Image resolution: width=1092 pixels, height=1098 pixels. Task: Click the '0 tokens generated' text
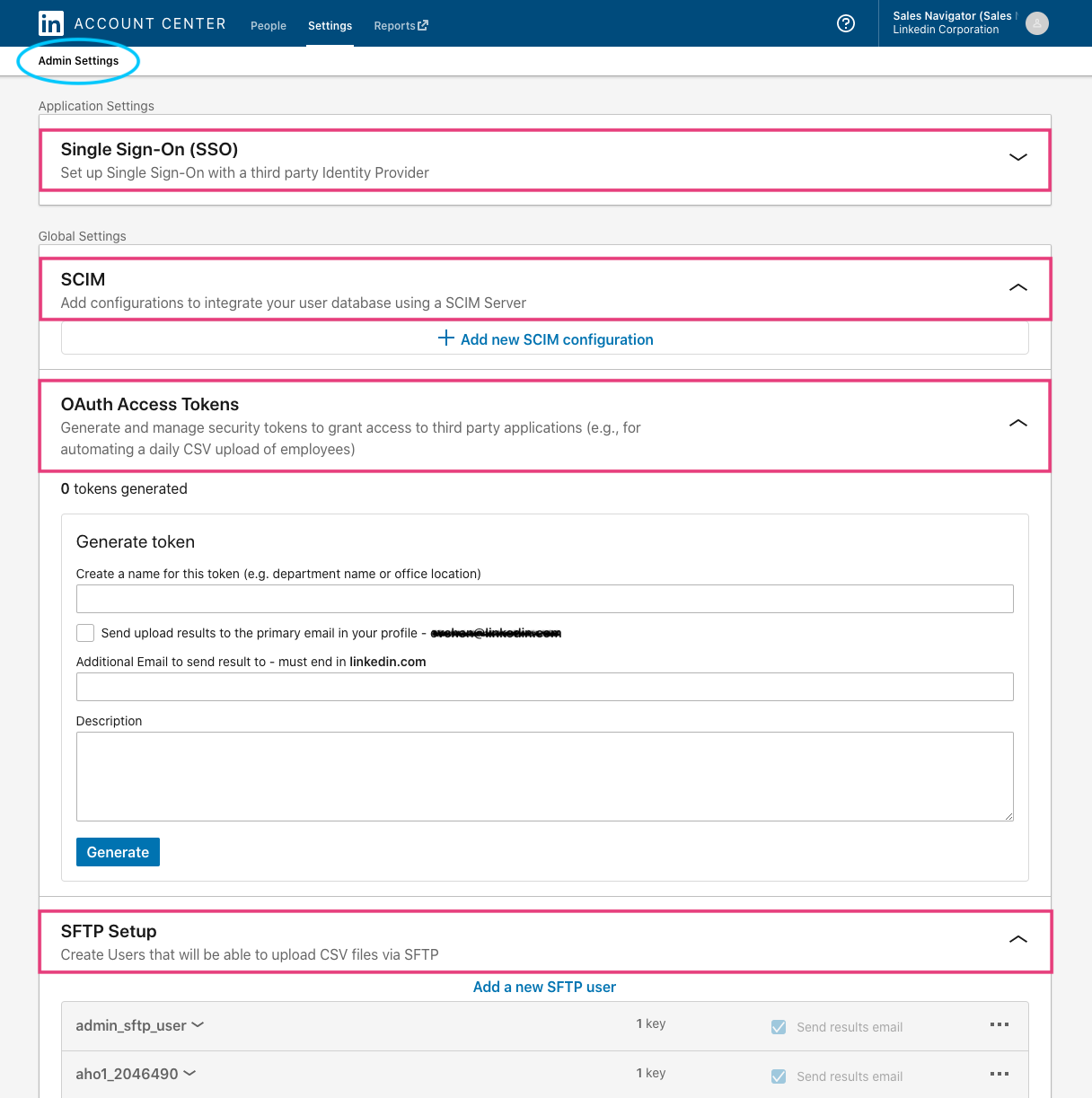click(124, 488)
